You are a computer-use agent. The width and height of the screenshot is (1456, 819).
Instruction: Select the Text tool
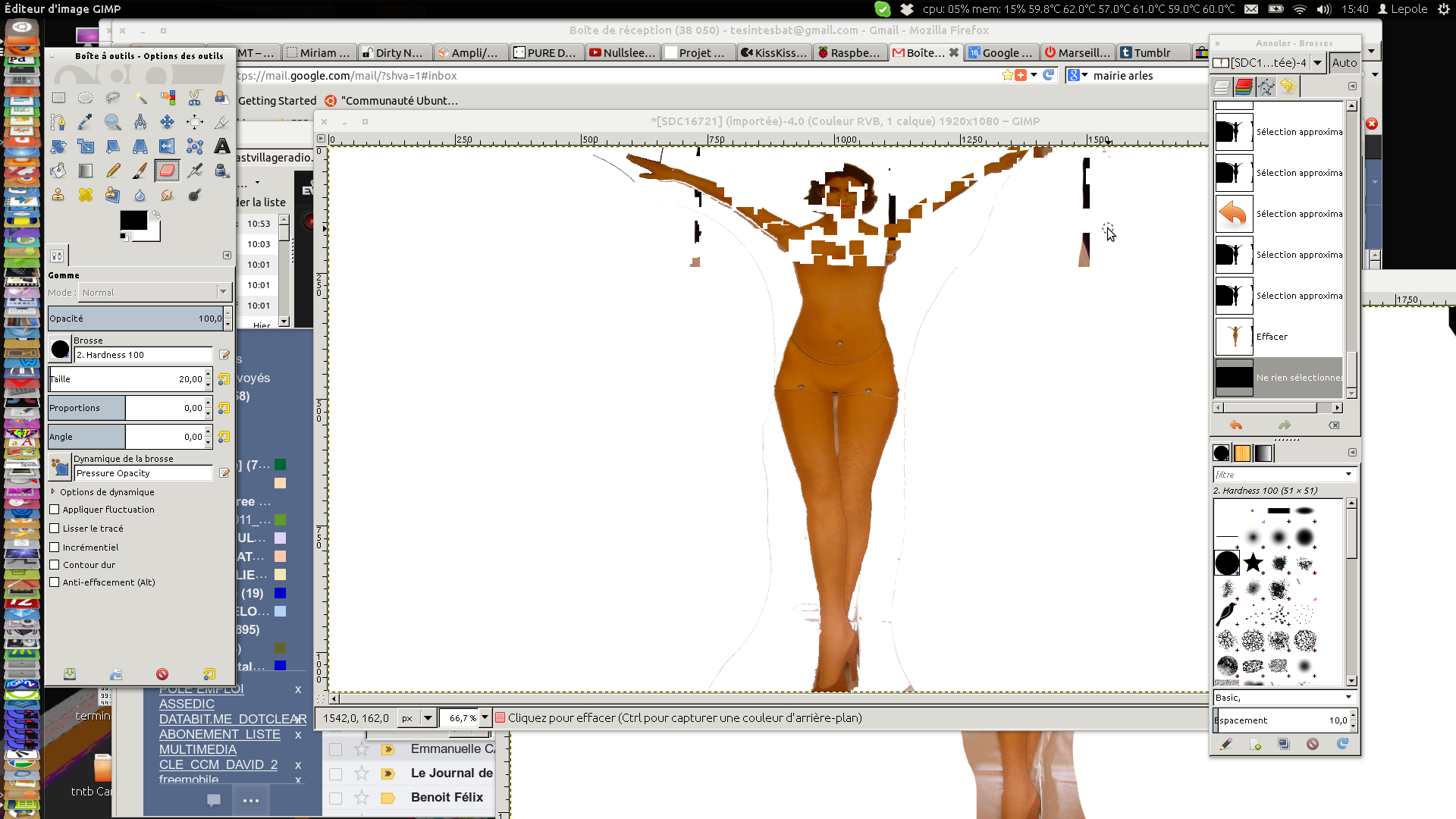[x=222, y=146]
